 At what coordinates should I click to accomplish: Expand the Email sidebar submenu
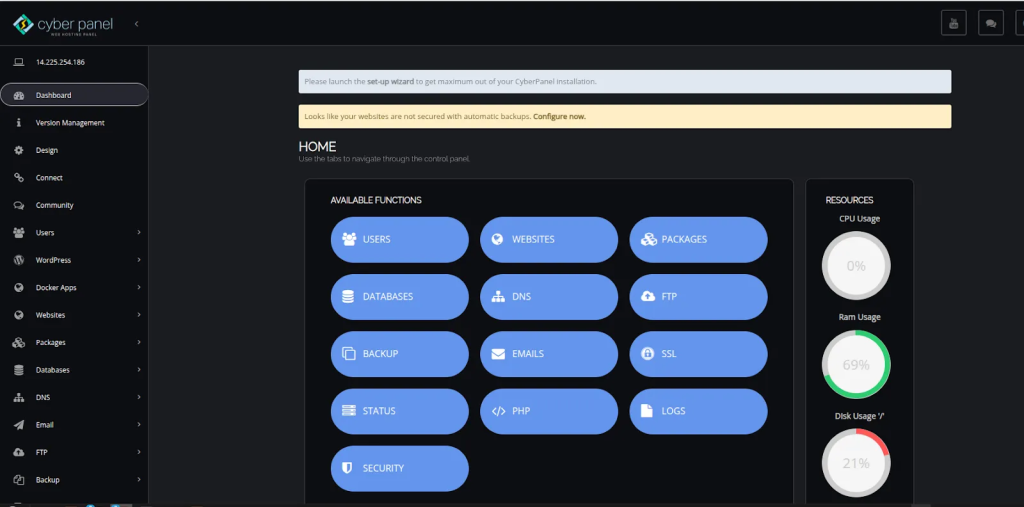tap(138, 425)
